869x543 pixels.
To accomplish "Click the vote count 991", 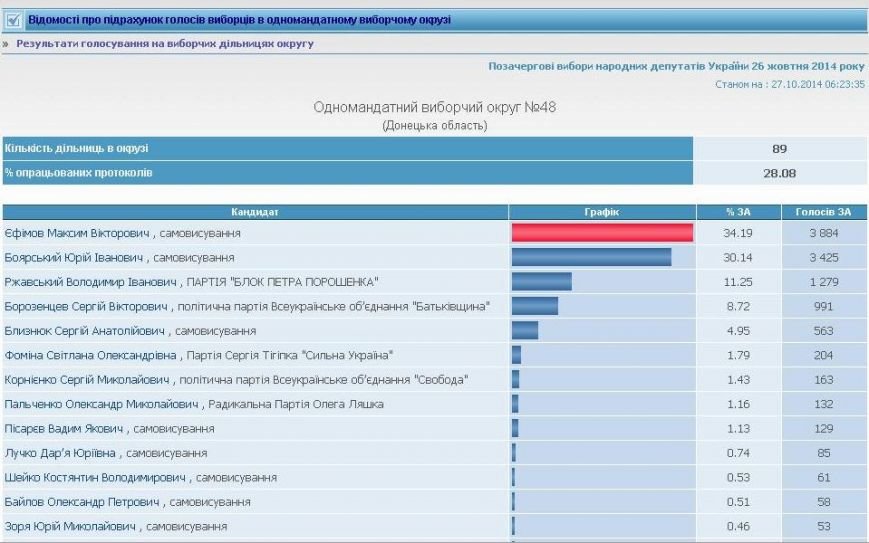I will (x=824, y=306).
